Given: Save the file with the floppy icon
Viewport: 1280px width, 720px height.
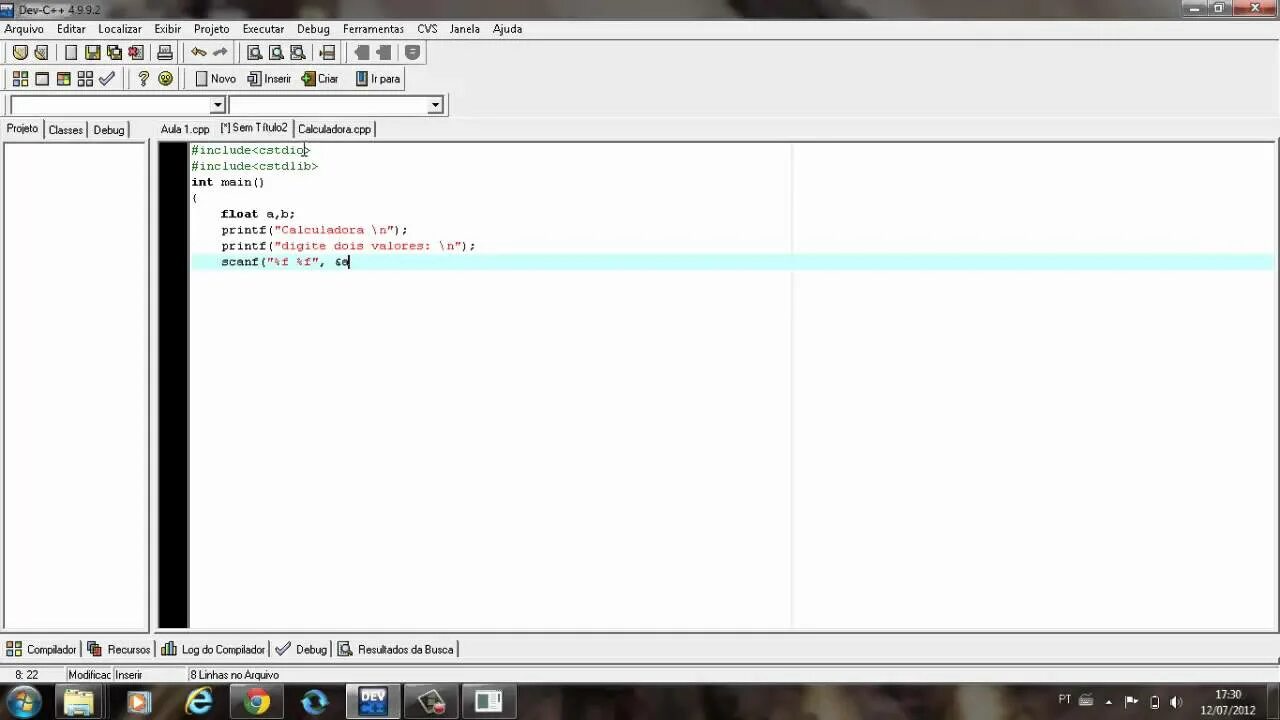Looking at the screenshot, I should (x=93, y=53).
